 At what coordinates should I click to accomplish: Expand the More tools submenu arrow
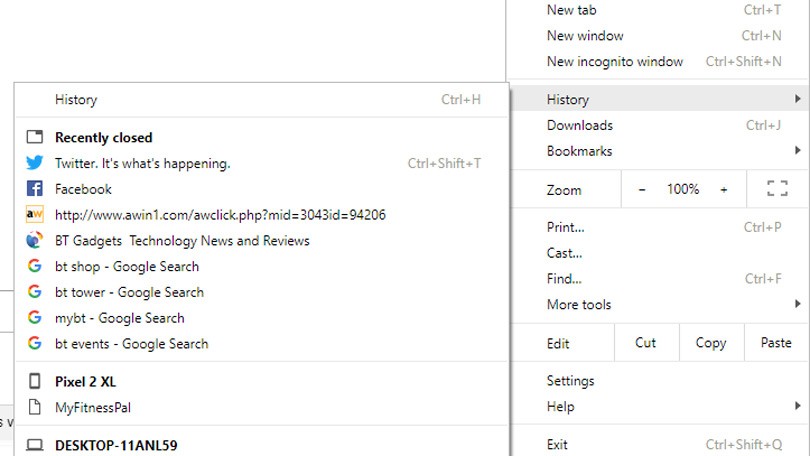pos(797,304)
